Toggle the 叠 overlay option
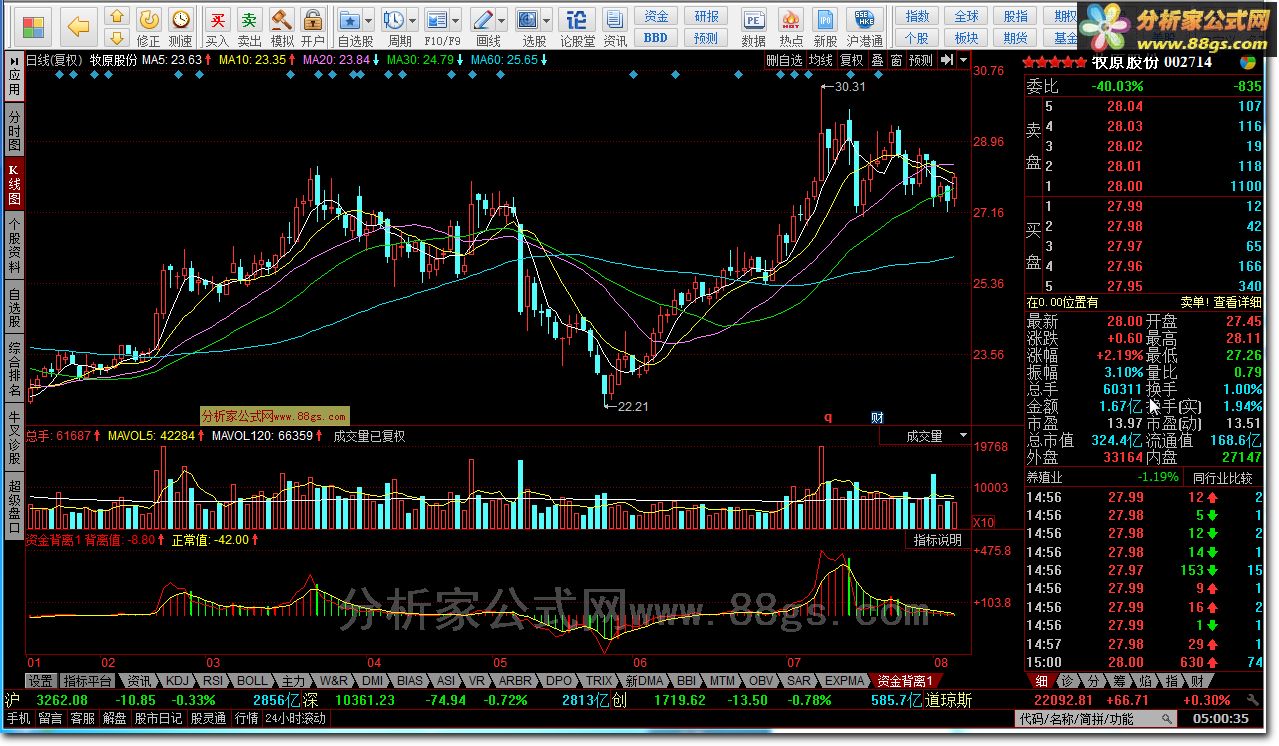Viewport: 1279px width, 746px height. click(x=877, y=60)
